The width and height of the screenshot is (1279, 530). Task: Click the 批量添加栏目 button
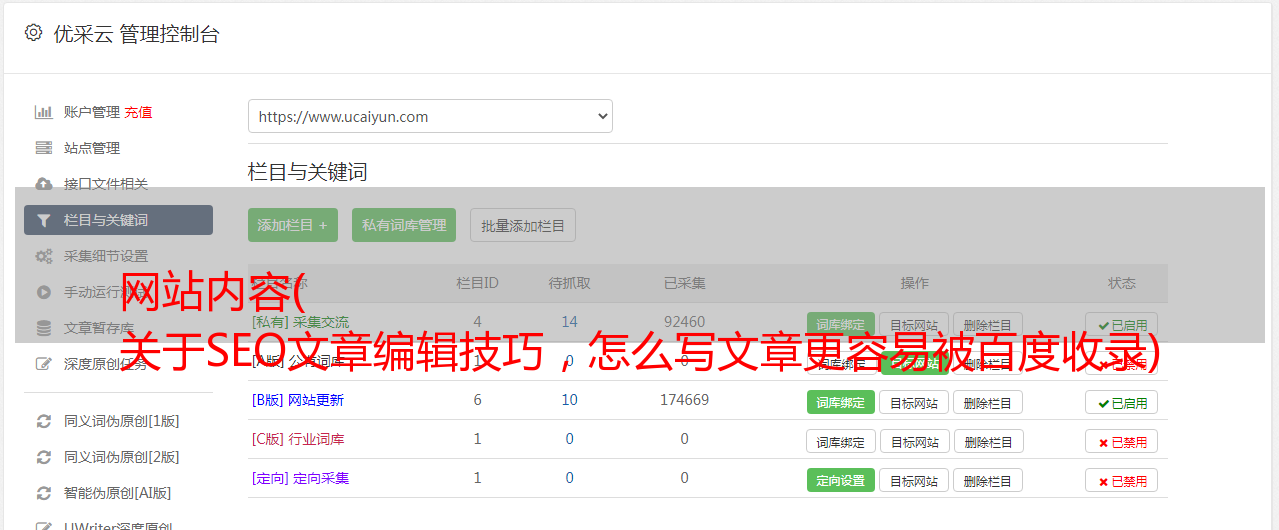pyautogui.click(x=523, y=225)
